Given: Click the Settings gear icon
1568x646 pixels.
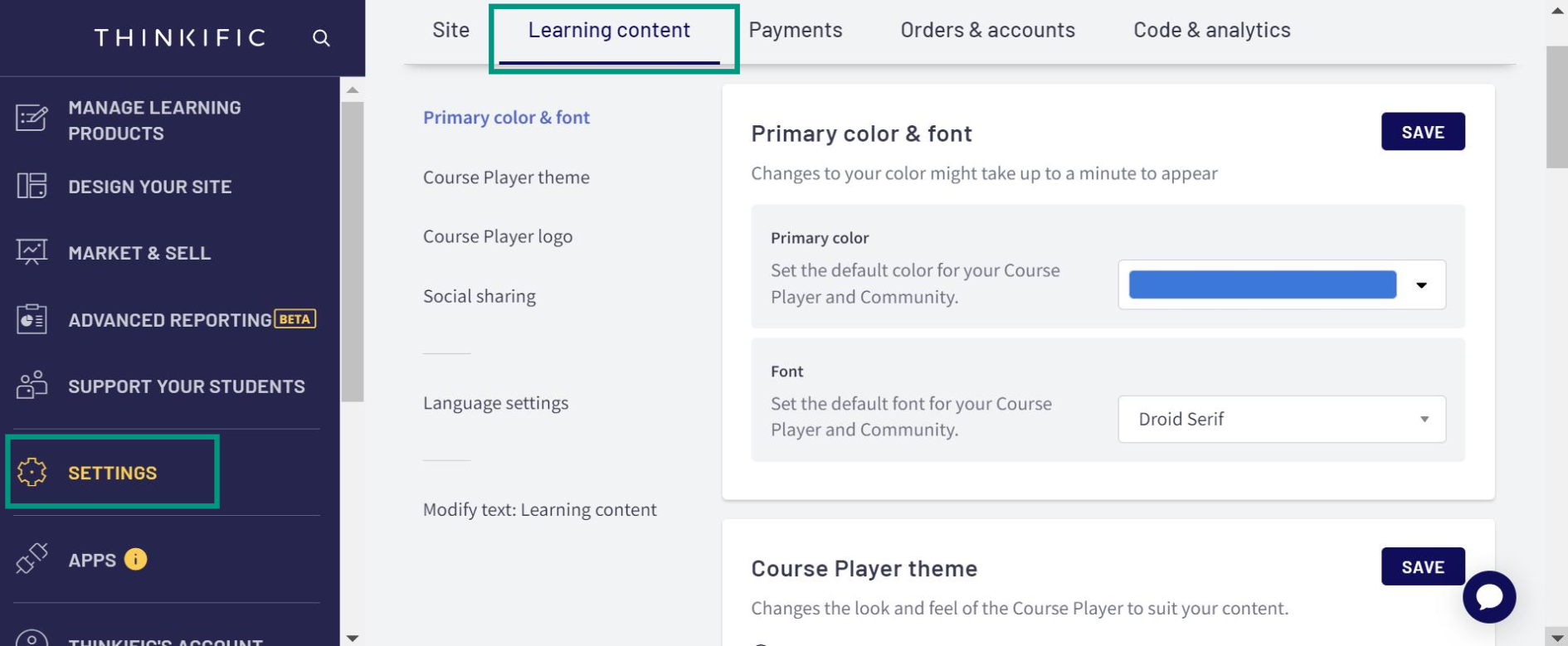Looking at the screenshot, I should click(32, 472).
